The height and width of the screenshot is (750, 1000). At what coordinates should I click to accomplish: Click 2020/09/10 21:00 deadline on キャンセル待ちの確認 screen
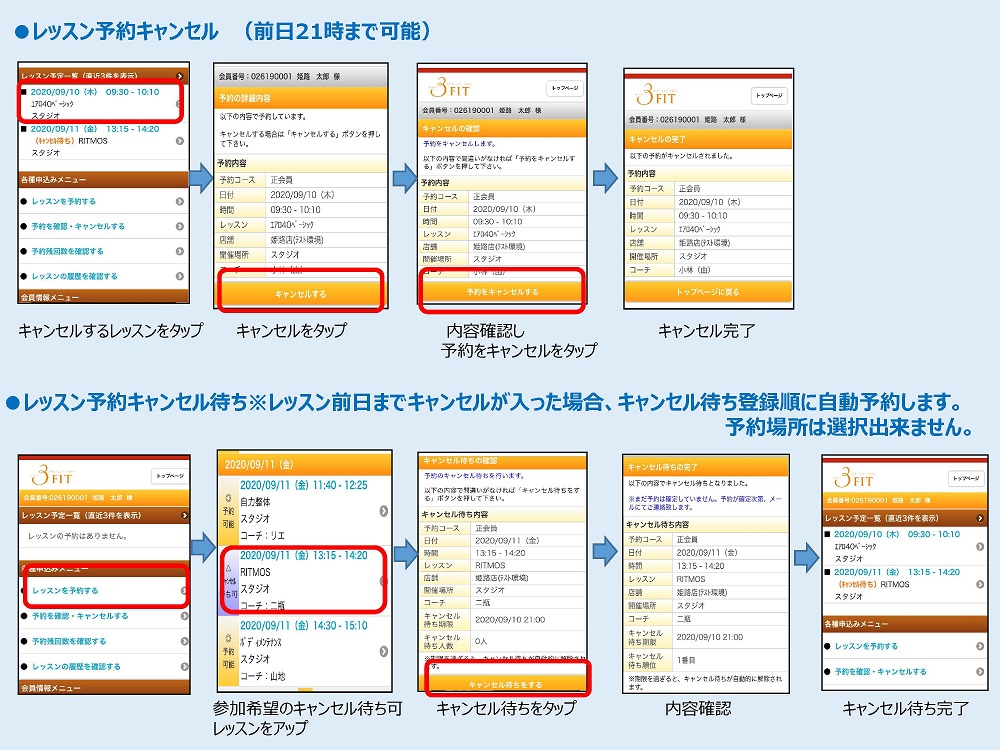[x=510, y=619]
